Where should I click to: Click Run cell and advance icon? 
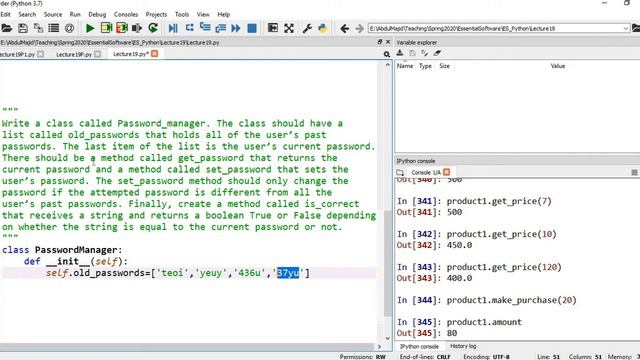tap(122, 28)
